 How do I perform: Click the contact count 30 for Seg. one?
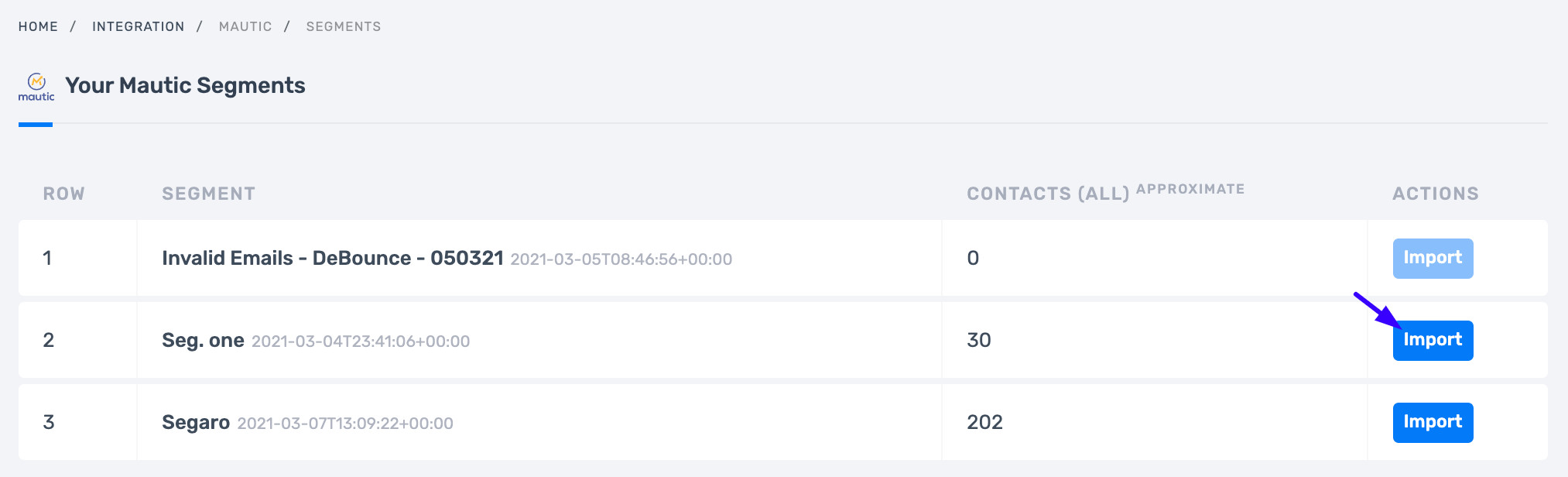tap(979, 340)
